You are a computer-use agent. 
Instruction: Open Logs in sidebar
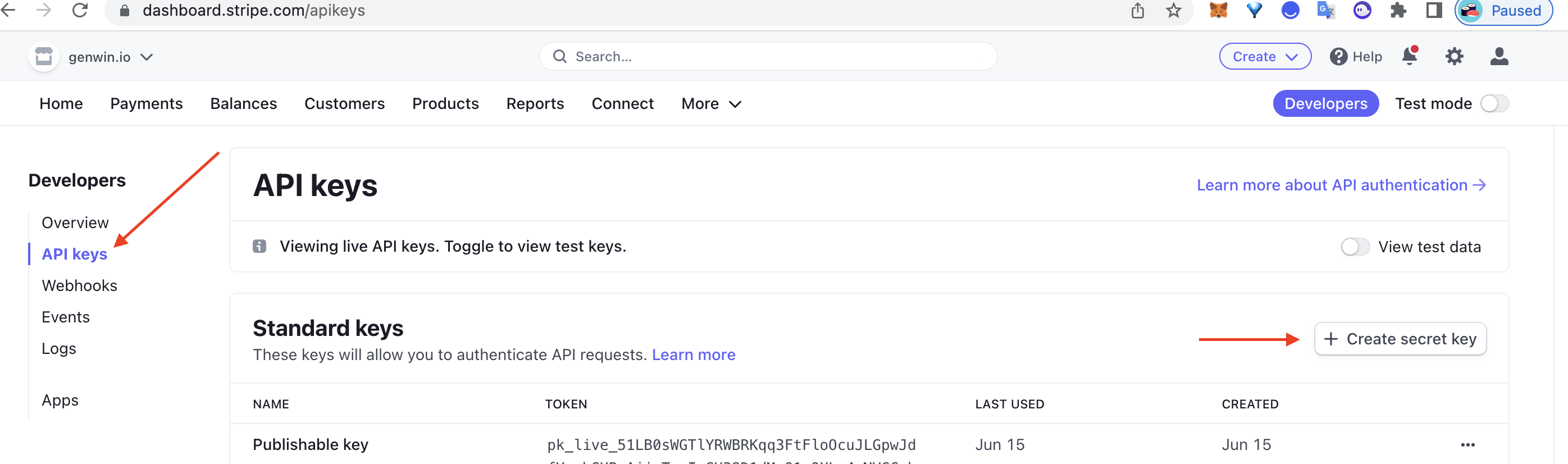58,349
